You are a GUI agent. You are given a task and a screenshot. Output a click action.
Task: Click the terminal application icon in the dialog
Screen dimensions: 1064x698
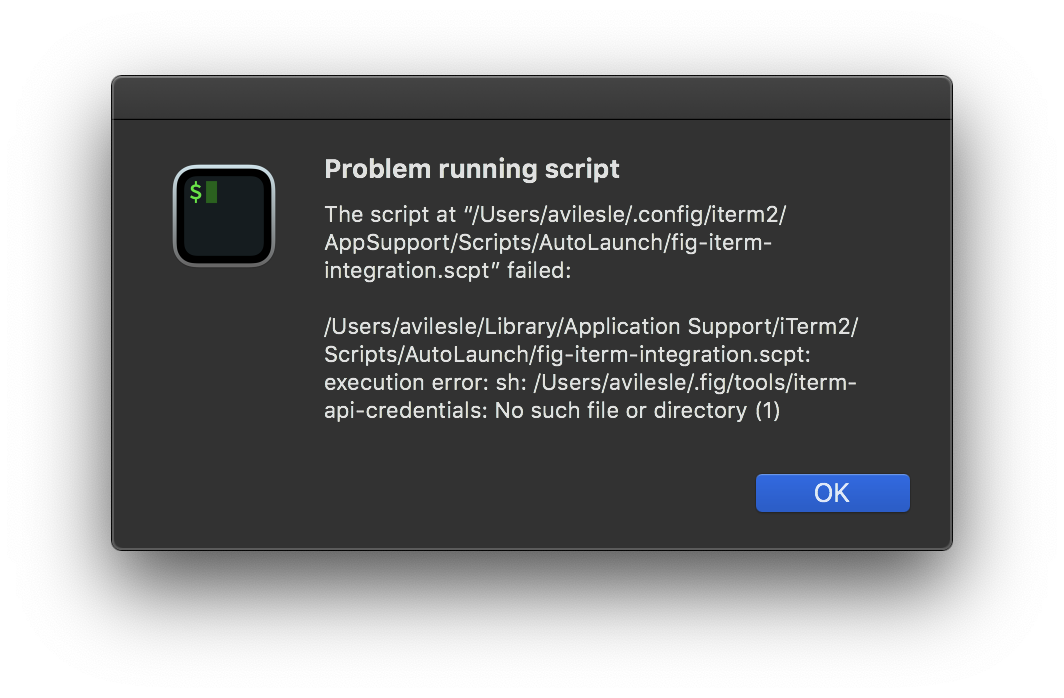pyautogui.click(x=223, y=215)
